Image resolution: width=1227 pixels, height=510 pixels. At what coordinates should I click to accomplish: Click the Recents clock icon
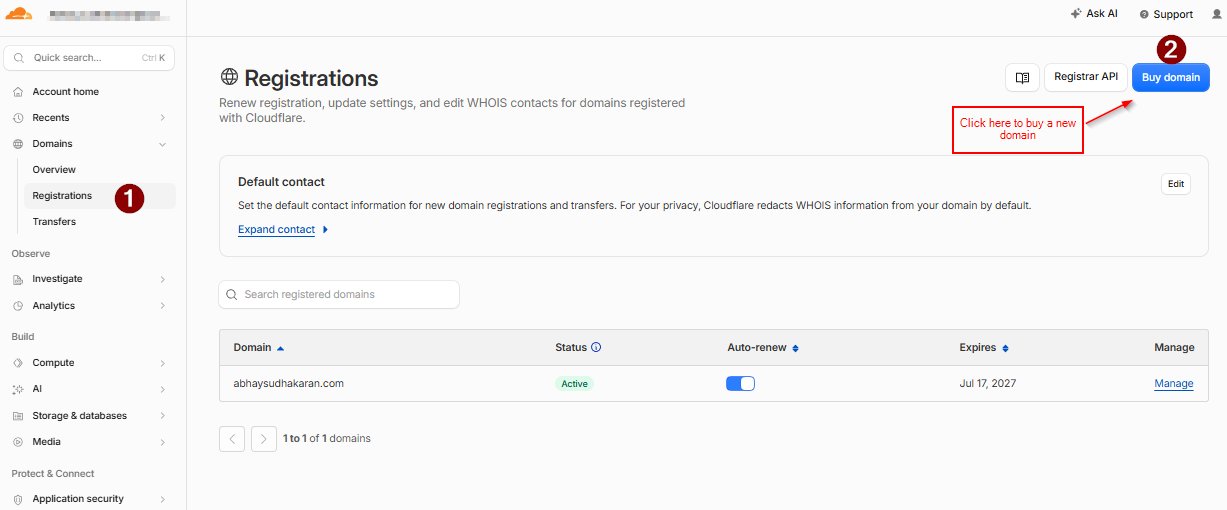(18, 118)
